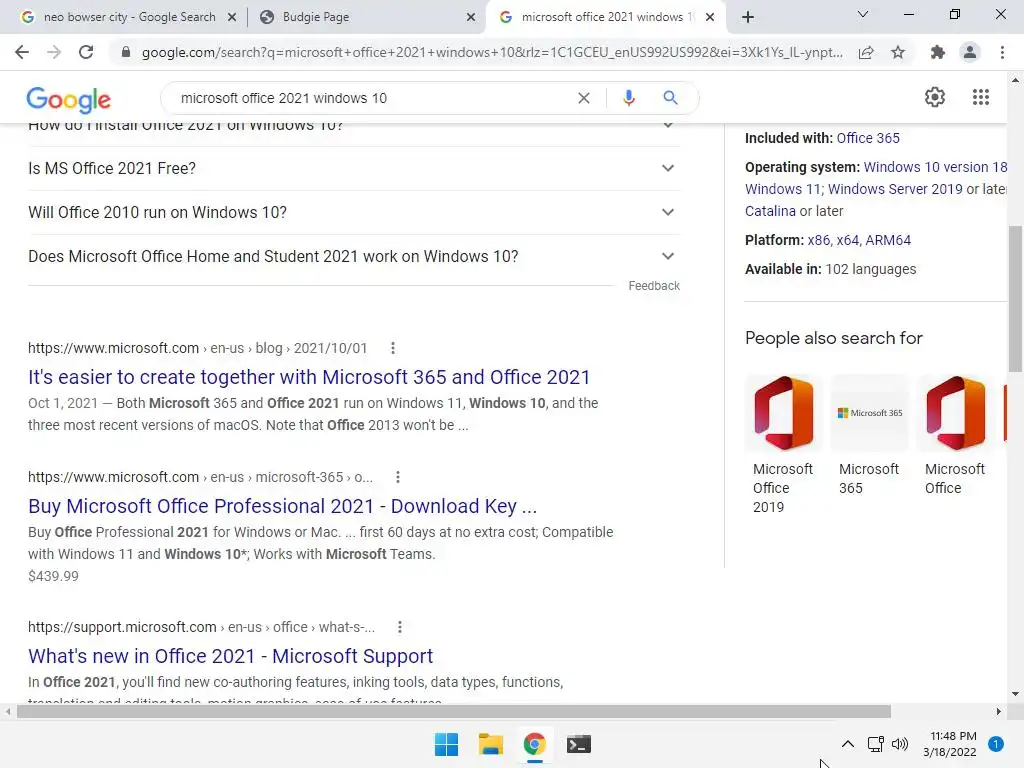The height and width of the screenshot is (768, 1024).
Task: Share this page via share icon
Action: pyautogui.click(x=866, y=52)
